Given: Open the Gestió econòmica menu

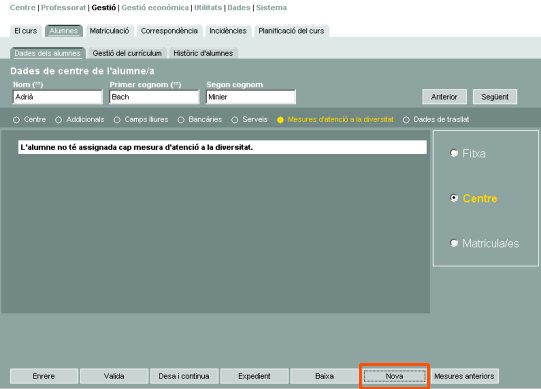Looking at the screenshot, I should [155, 8].
